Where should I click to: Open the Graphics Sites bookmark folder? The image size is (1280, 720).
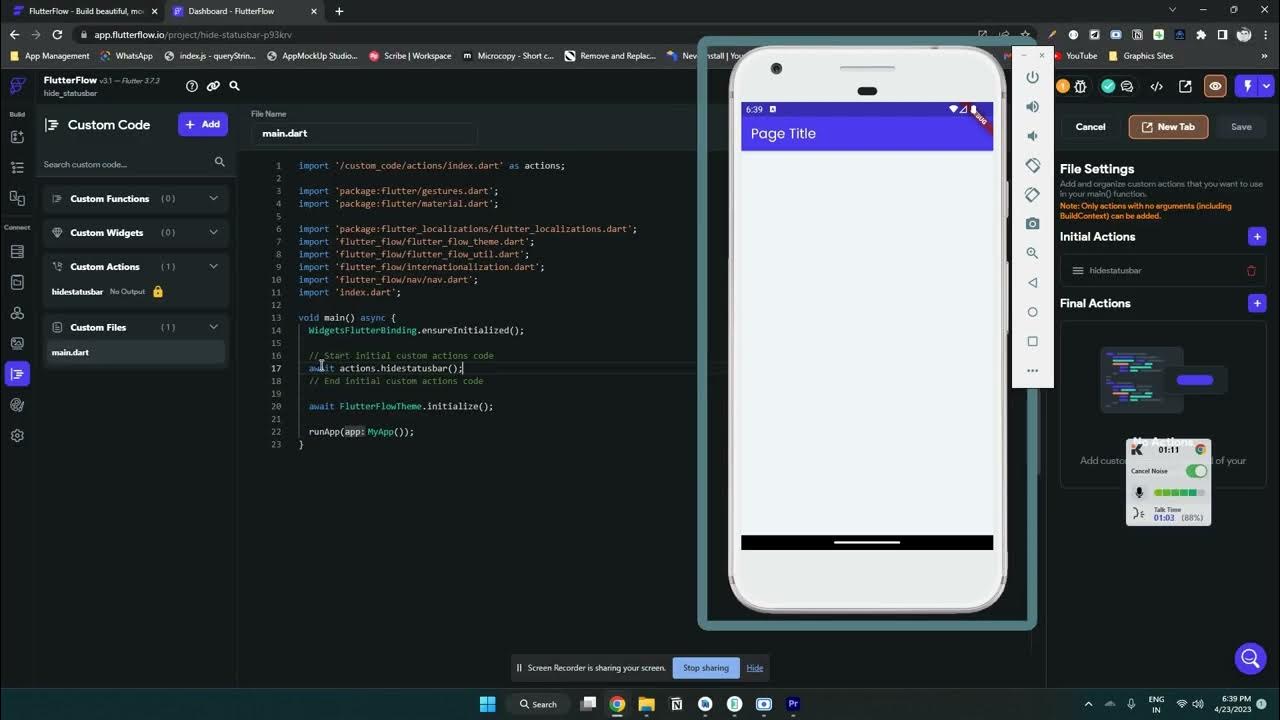[x=1141, y=56]
